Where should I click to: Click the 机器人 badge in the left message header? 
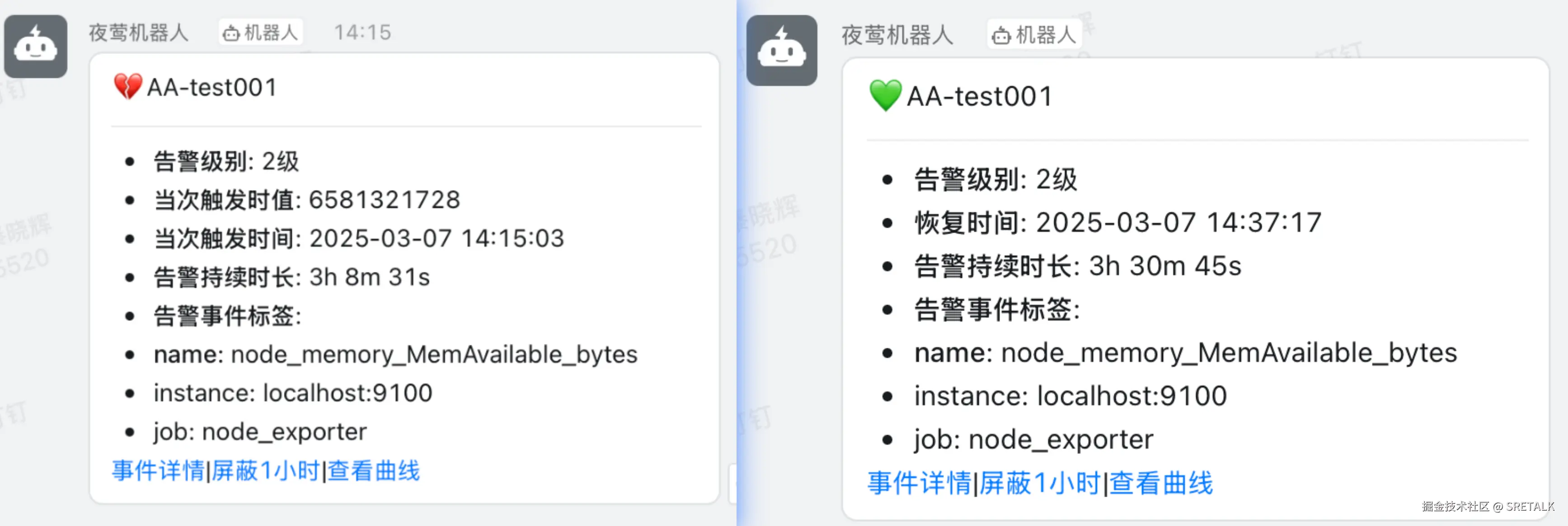point(261,32)
